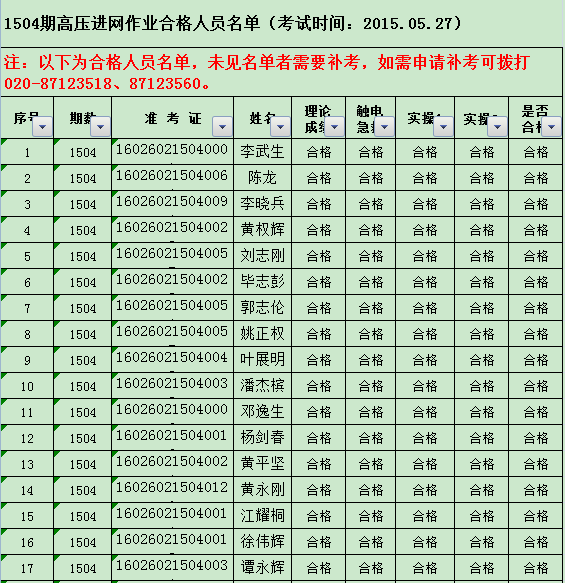Open the 姓名 column filter dropdown
The width and height of the screenshot is (565, 583).
coord(280,127)
